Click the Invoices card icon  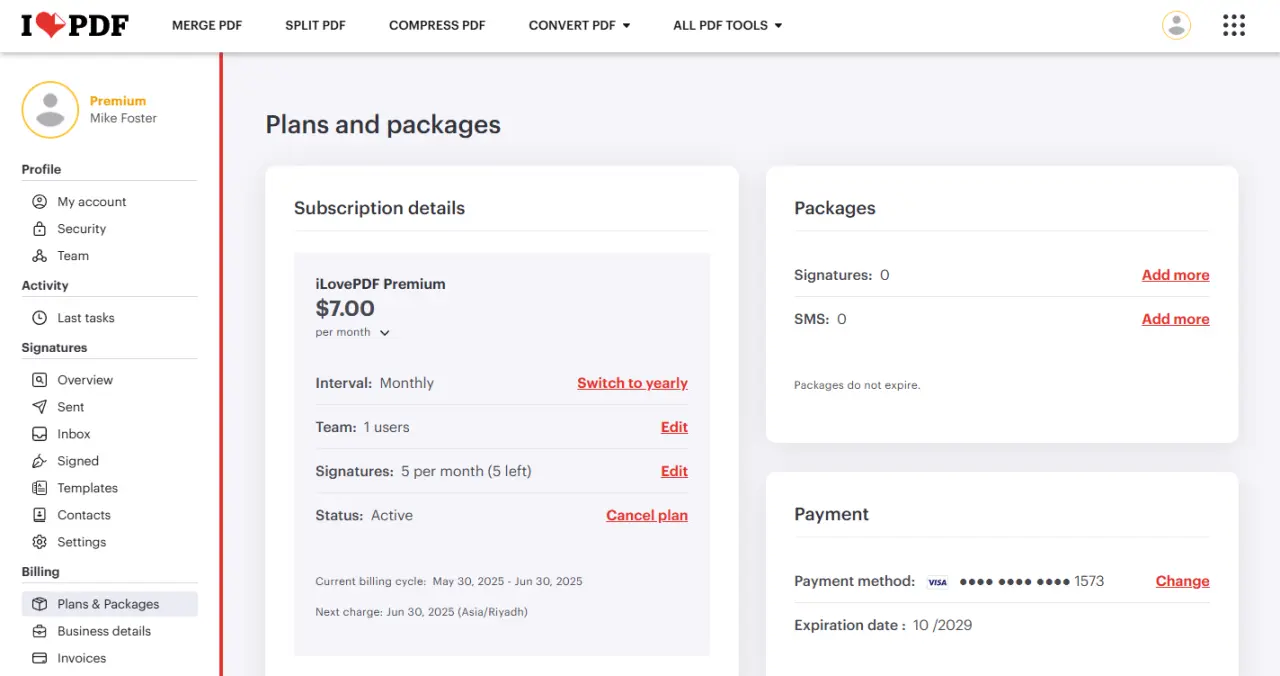(40, 658)
